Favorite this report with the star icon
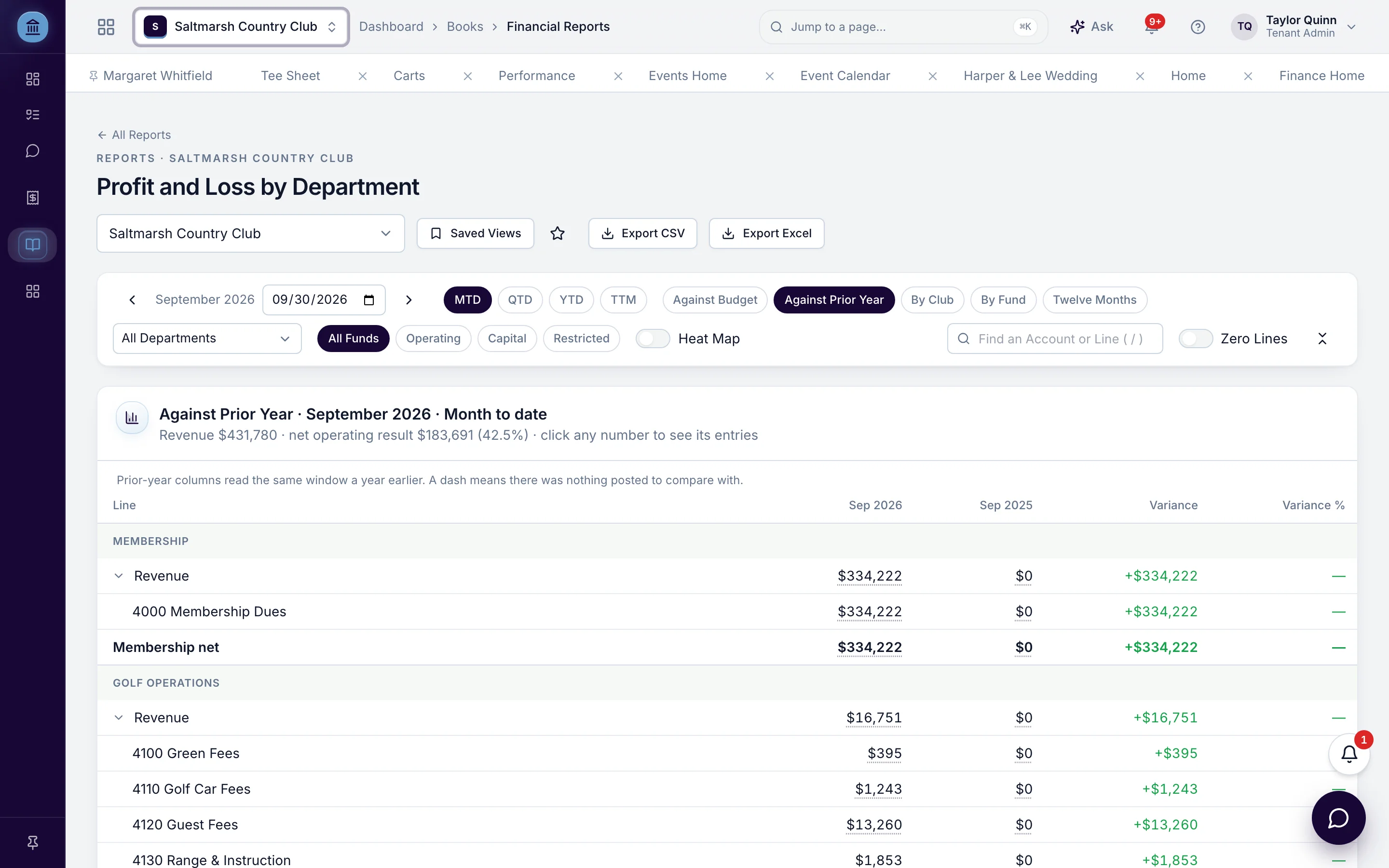The image size is (1389, 868). point(558,233)
